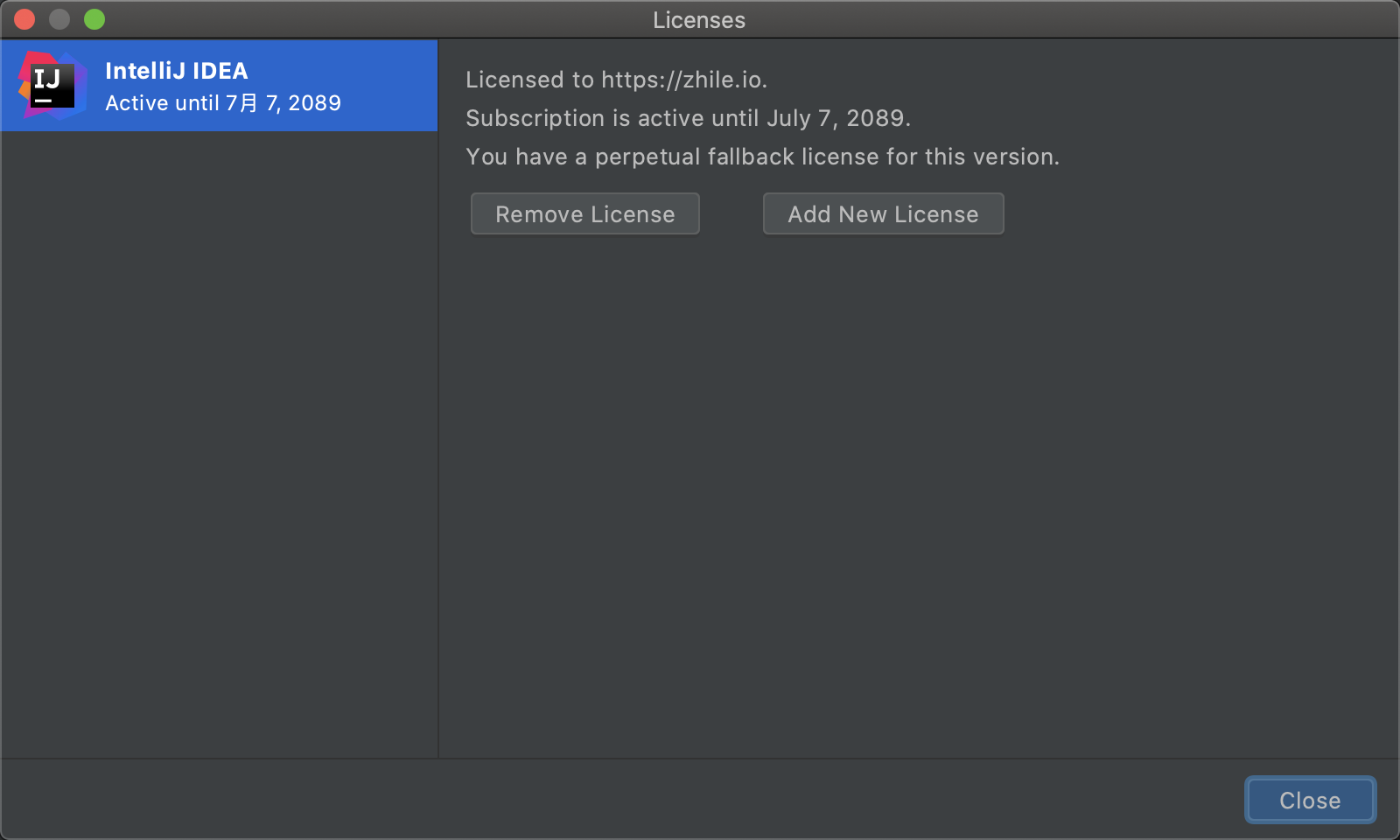The width and height of the screenshot is (1400, 840).
Task: Click the perpetual fallback license message
Action: pyautogui.click(x=761, y=157)
